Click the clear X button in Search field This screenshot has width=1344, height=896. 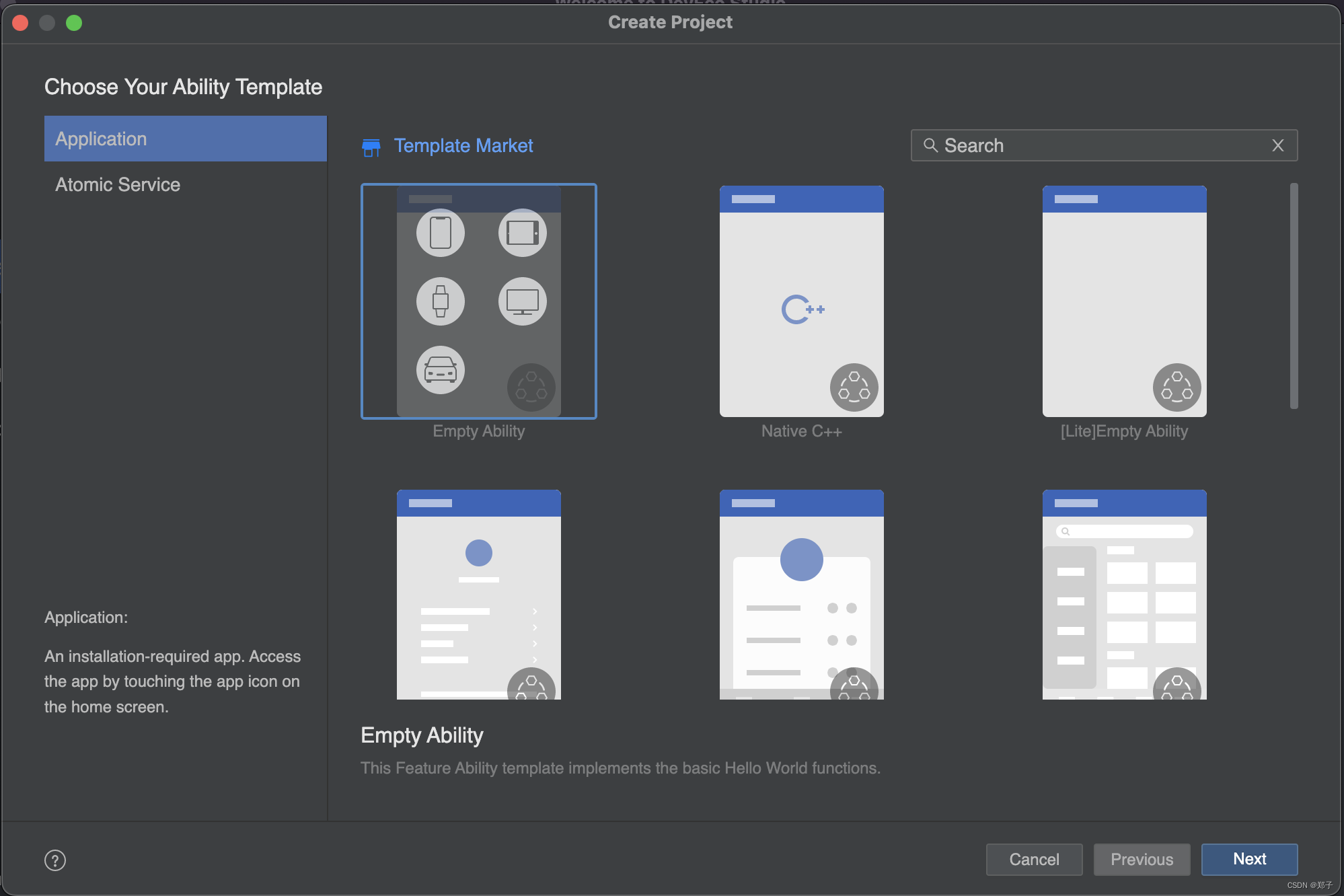point(1278,145)
